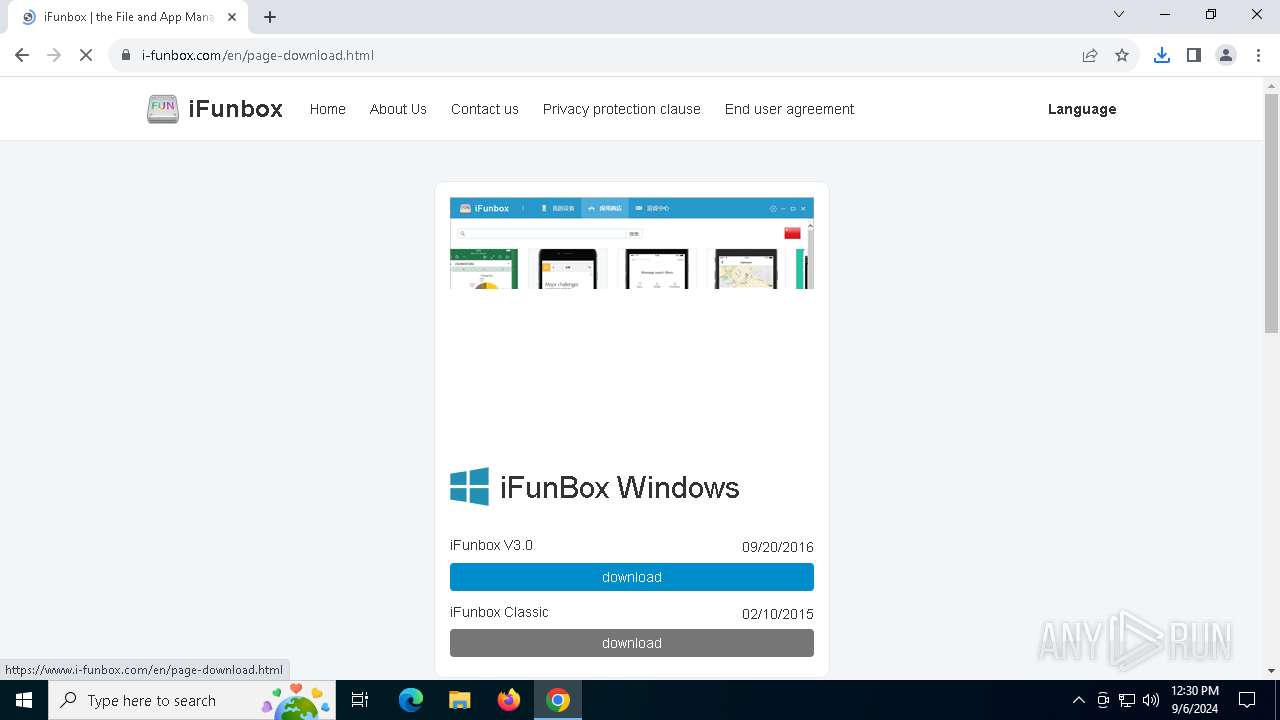Image resolution: width=1280 pixels, height=720 pixels.
Task: Open About Us page
Action: 398,109
